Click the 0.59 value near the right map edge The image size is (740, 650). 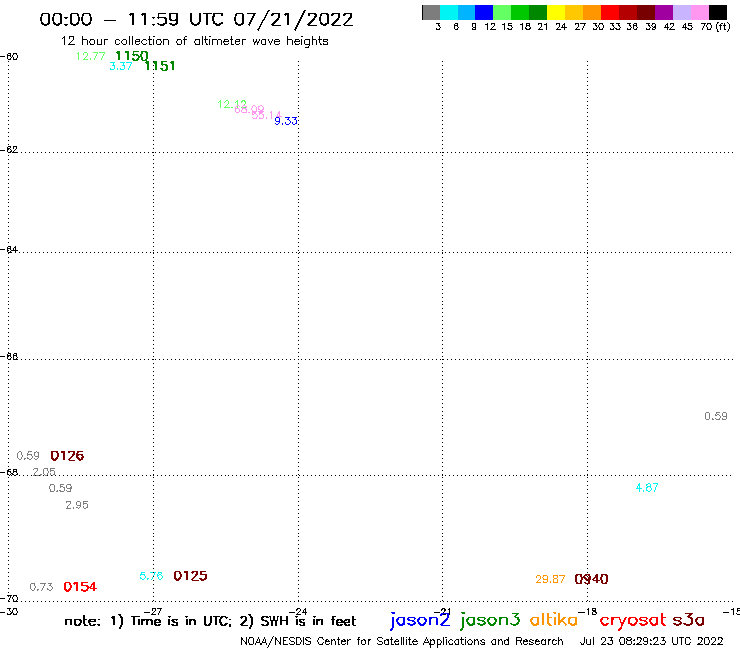[716, 416]
